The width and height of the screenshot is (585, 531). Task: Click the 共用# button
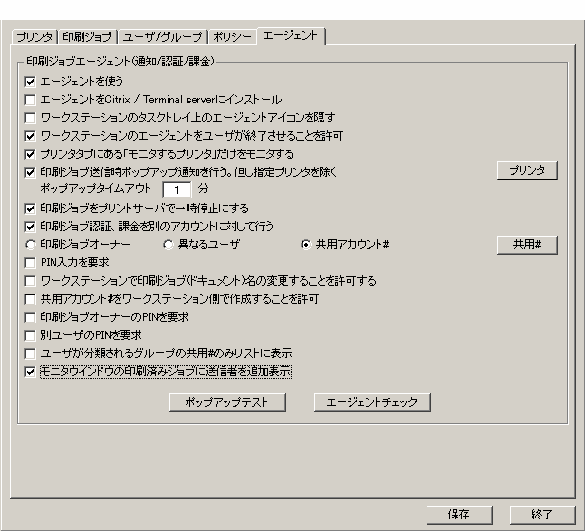tap(527, 245)
